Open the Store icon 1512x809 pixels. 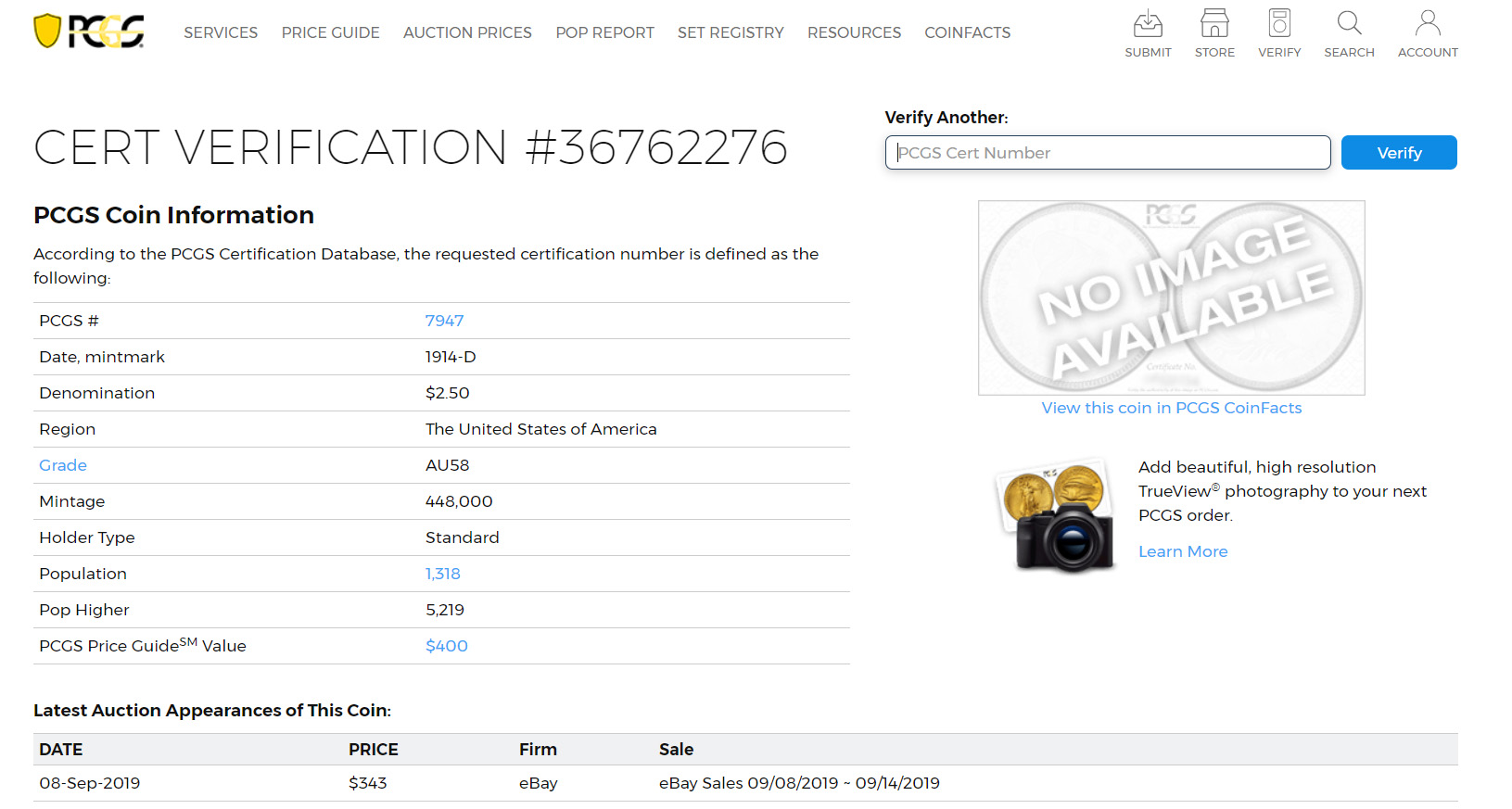coord(1214,23)
